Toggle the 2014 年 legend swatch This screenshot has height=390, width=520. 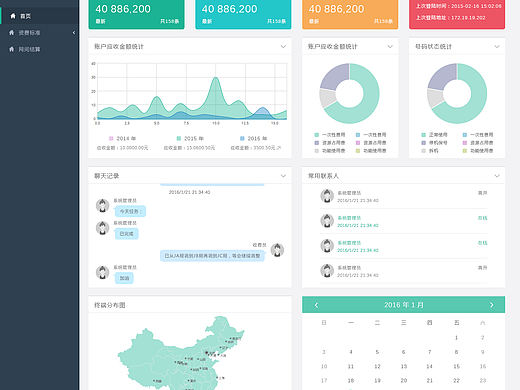(111, 138)
